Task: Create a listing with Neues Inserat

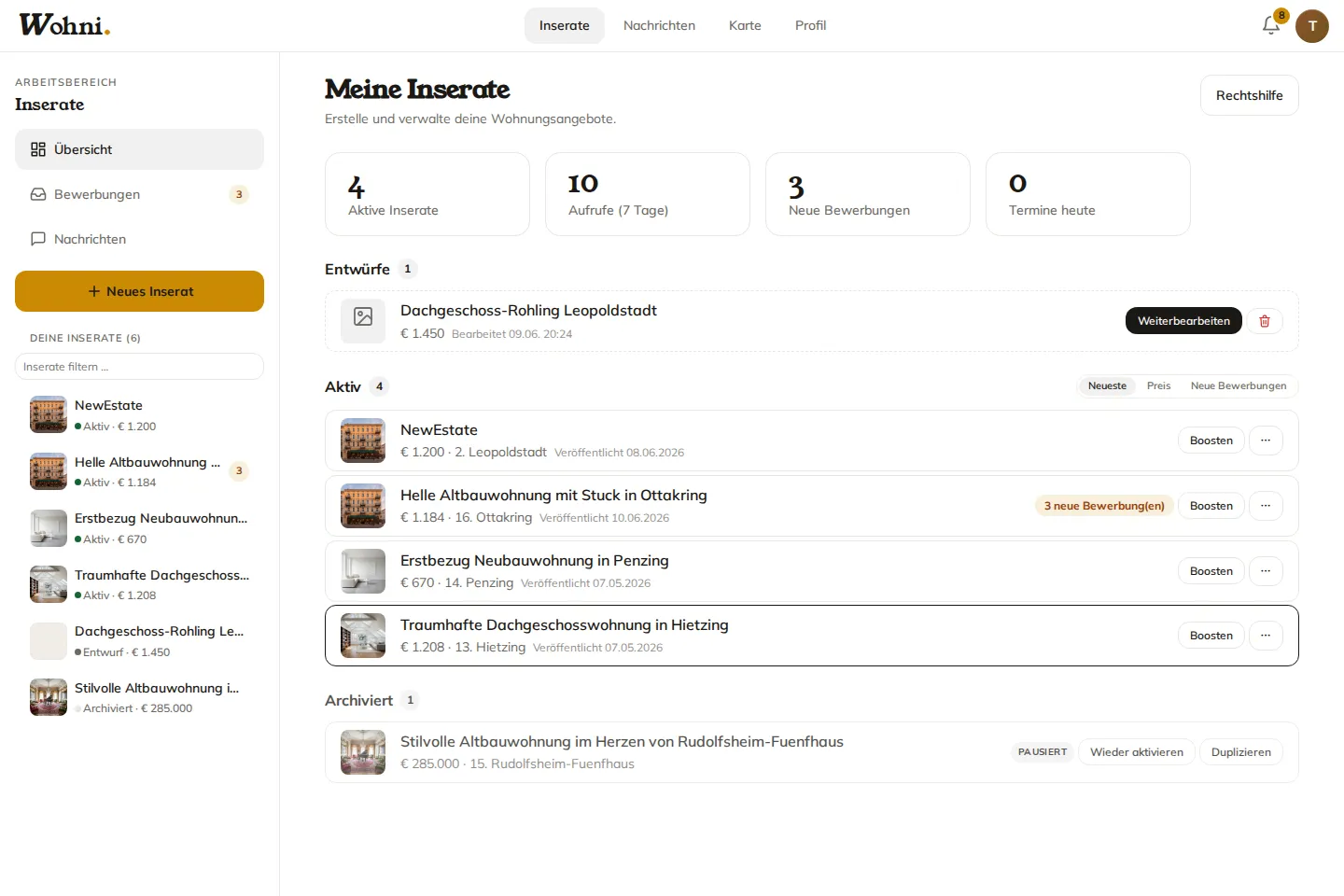Action: [139, 291]
